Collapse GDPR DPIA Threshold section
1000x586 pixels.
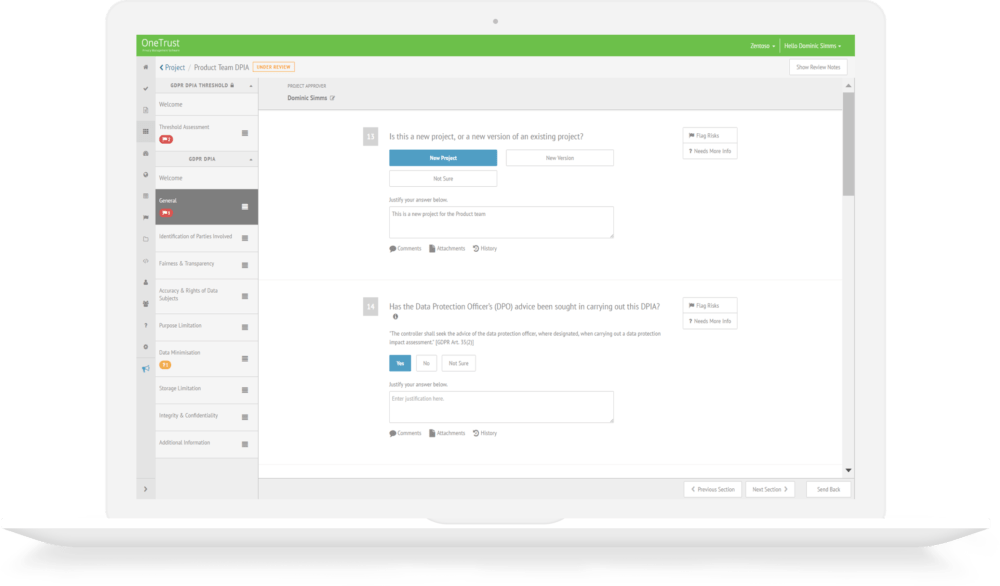[251, 86]
